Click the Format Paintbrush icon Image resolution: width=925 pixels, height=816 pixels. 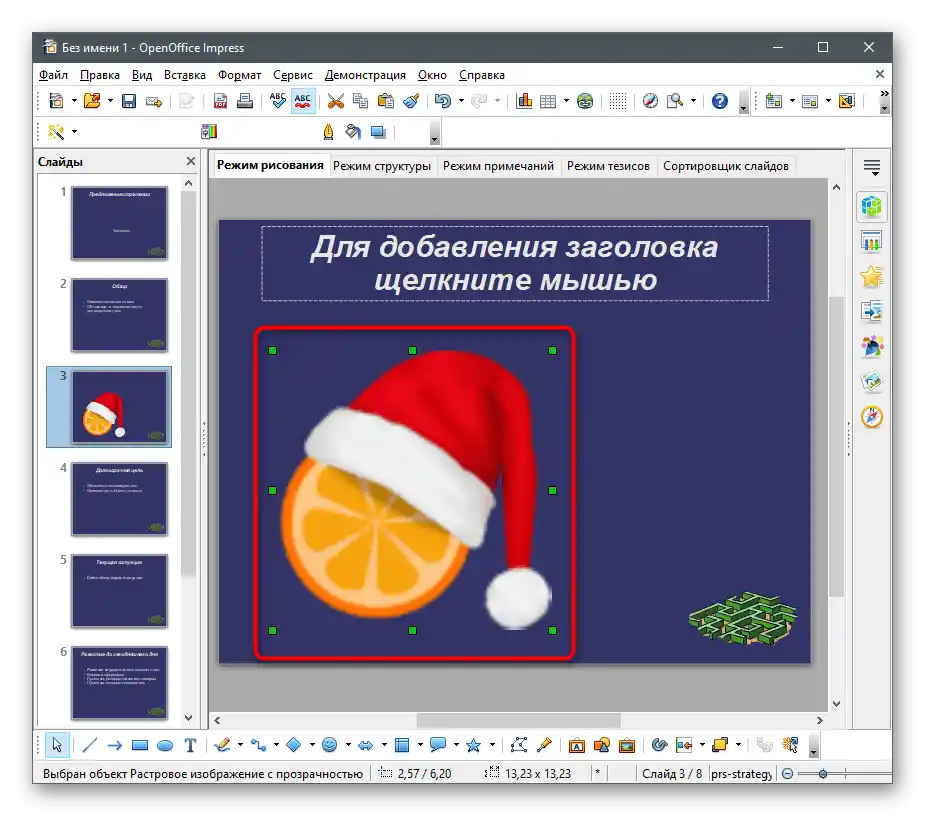pos(411,101)
